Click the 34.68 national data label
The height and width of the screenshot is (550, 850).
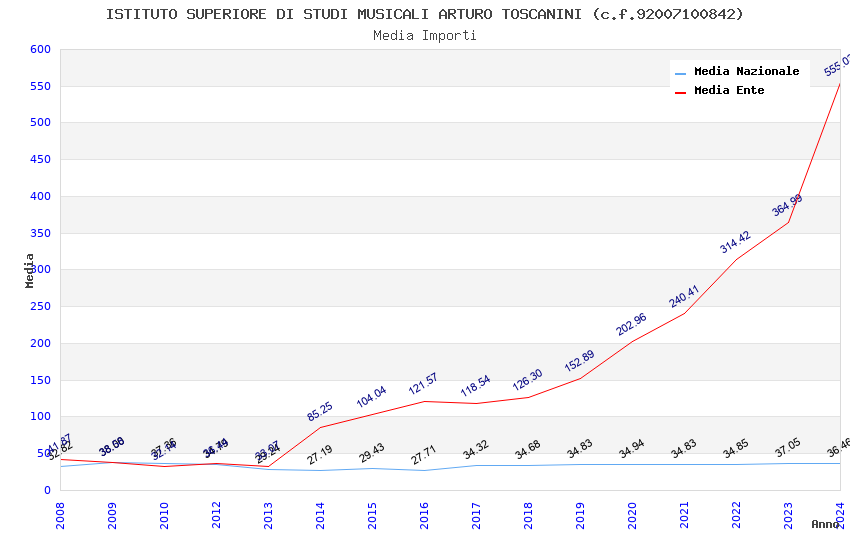(528, 450)
